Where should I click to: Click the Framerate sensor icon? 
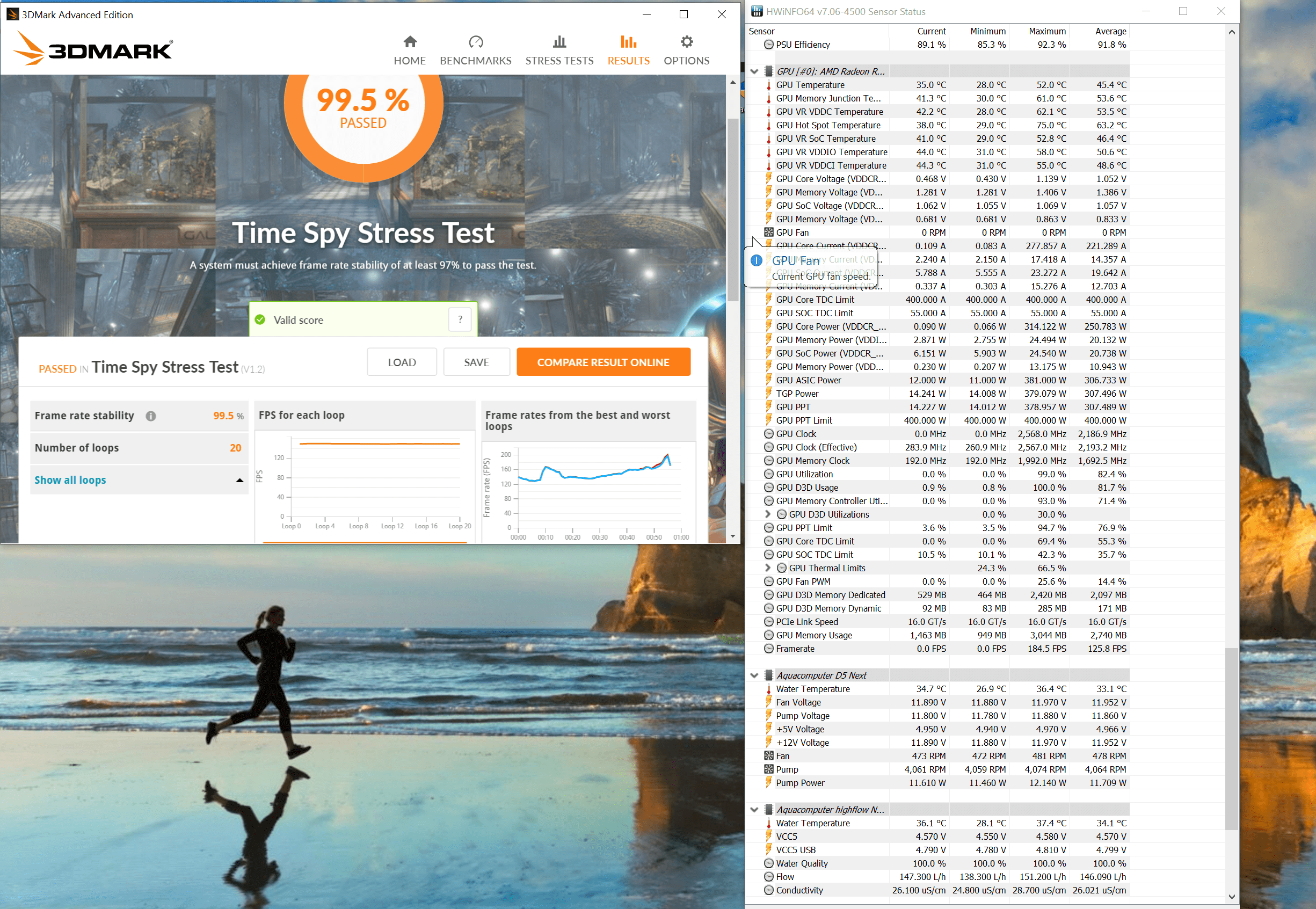[x=769, y=649]
